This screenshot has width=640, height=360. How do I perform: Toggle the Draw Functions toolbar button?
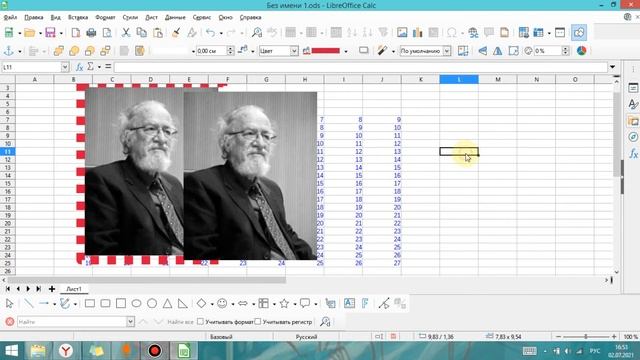pos(579,33)
